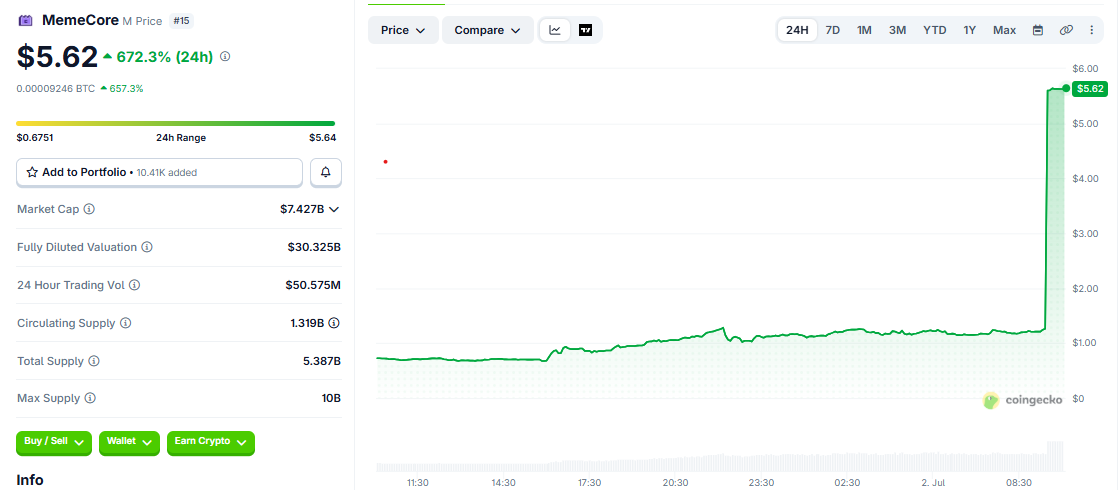Click the Total Supply info icon
The width and height of the screenshot is (1119, 490).
point(93,361)
